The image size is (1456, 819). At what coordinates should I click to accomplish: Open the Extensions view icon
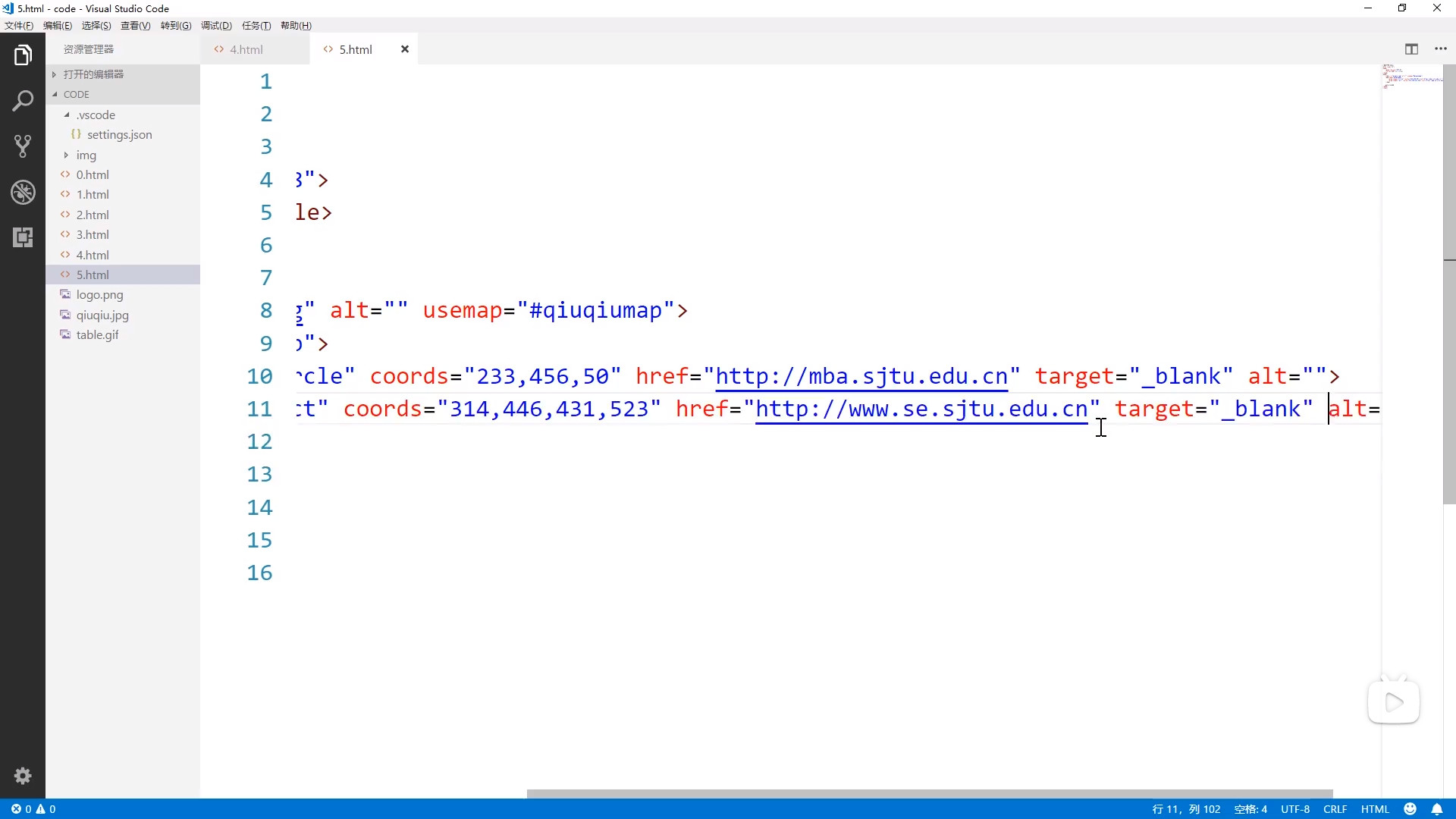[23, 237]
